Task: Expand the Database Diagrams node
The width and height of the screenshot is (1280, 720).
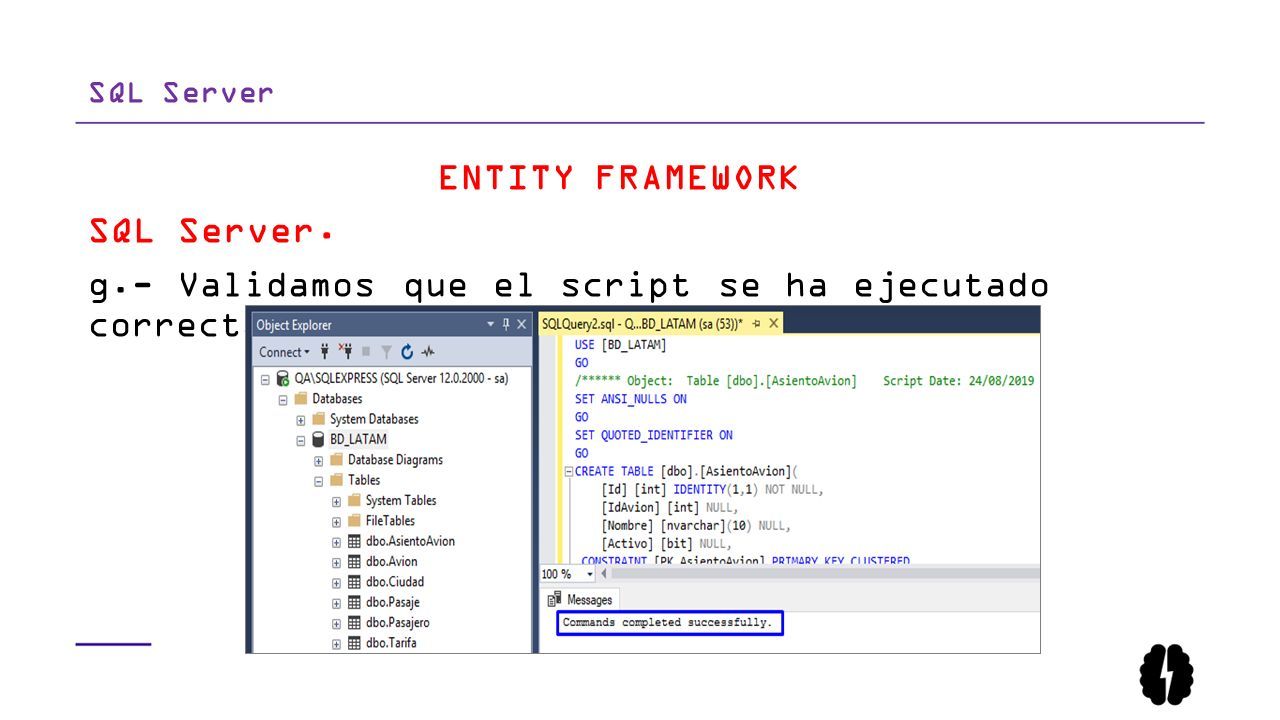Action: click(x=319, y=460)
